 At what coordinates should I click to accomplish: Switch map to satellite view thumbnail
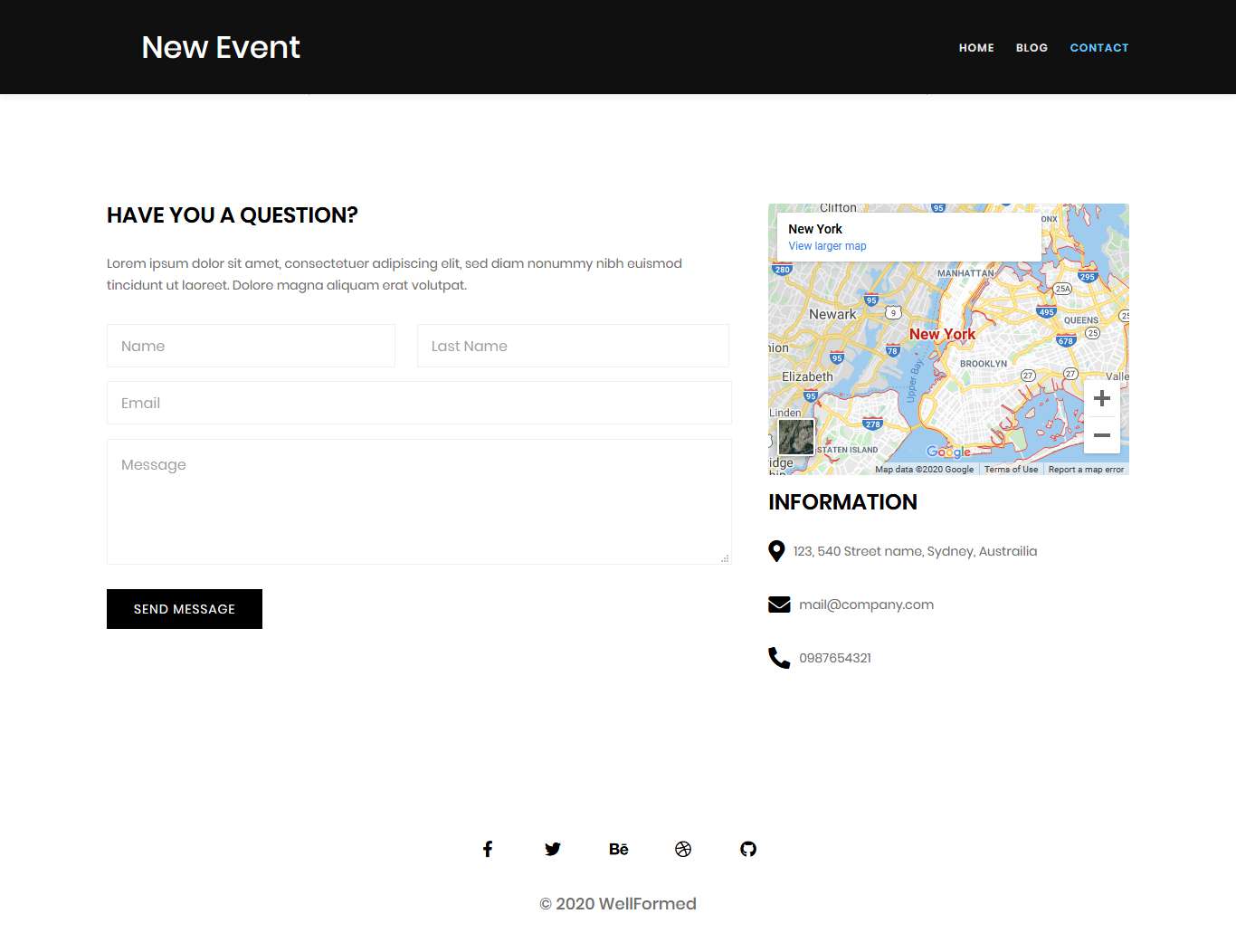(796, 437)
